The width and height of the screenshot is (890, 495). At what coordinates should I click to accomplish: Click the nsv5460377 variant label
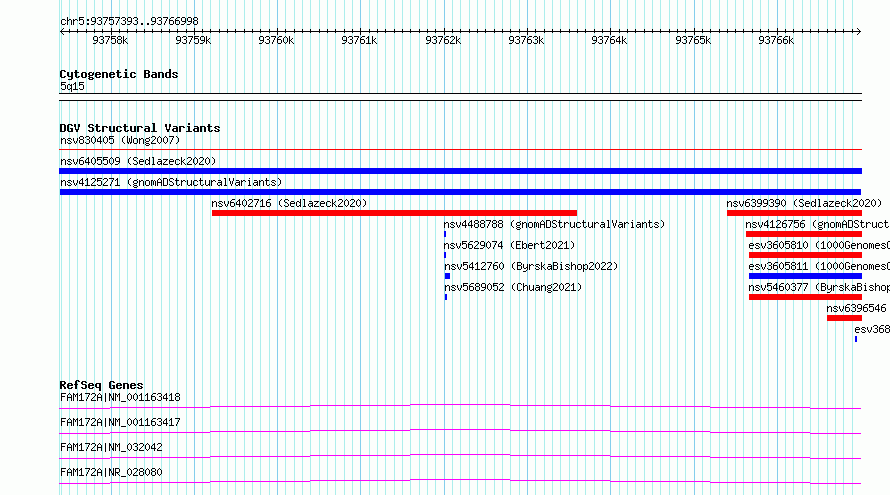click(819, 287)
